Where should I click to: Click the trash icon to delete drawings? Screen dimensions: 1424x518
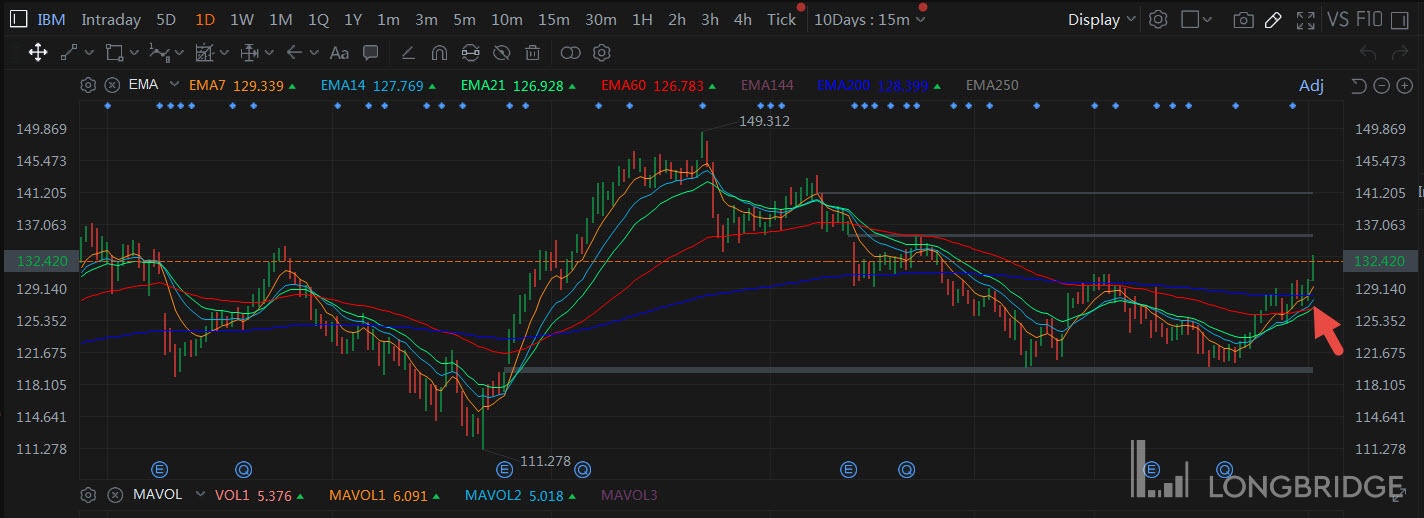point(533,53)
